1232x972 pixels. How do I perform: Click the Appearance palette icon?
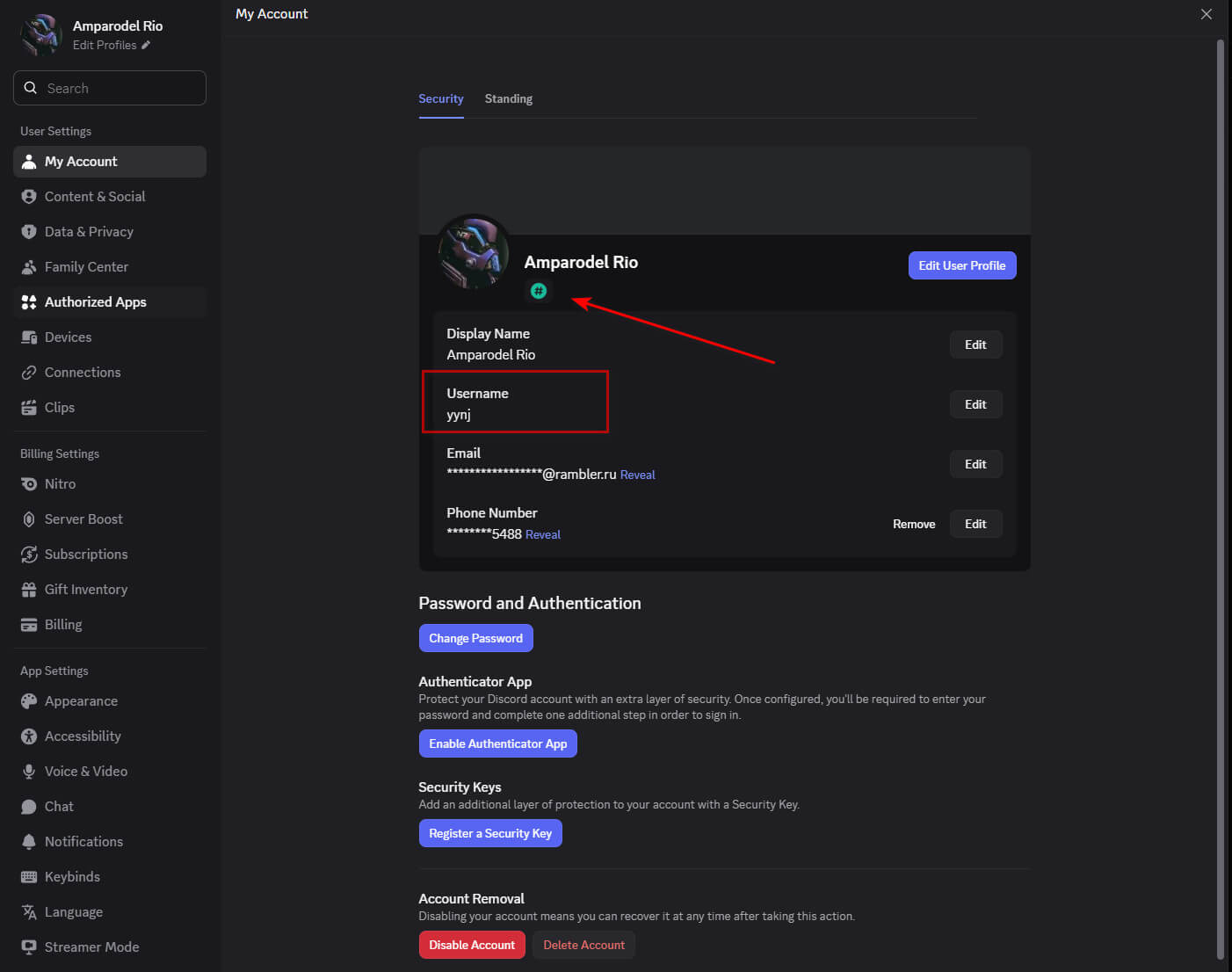coord(29,701)
